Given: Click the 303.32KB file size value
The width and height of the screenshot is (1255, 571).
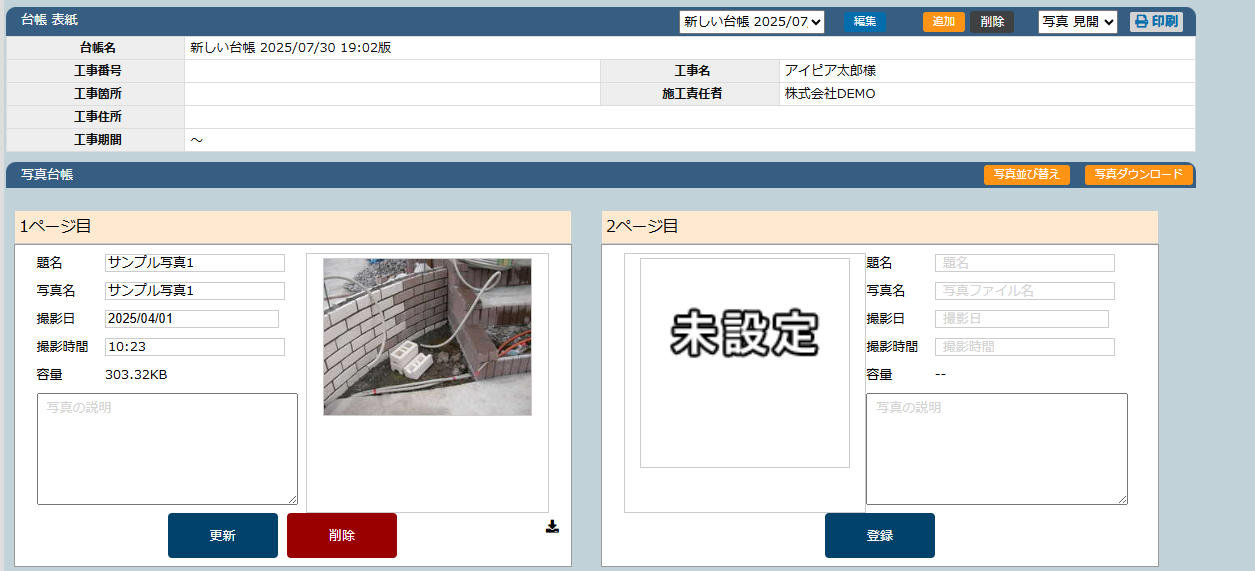Looking at the screenshot, I should (x=138, y=375).
